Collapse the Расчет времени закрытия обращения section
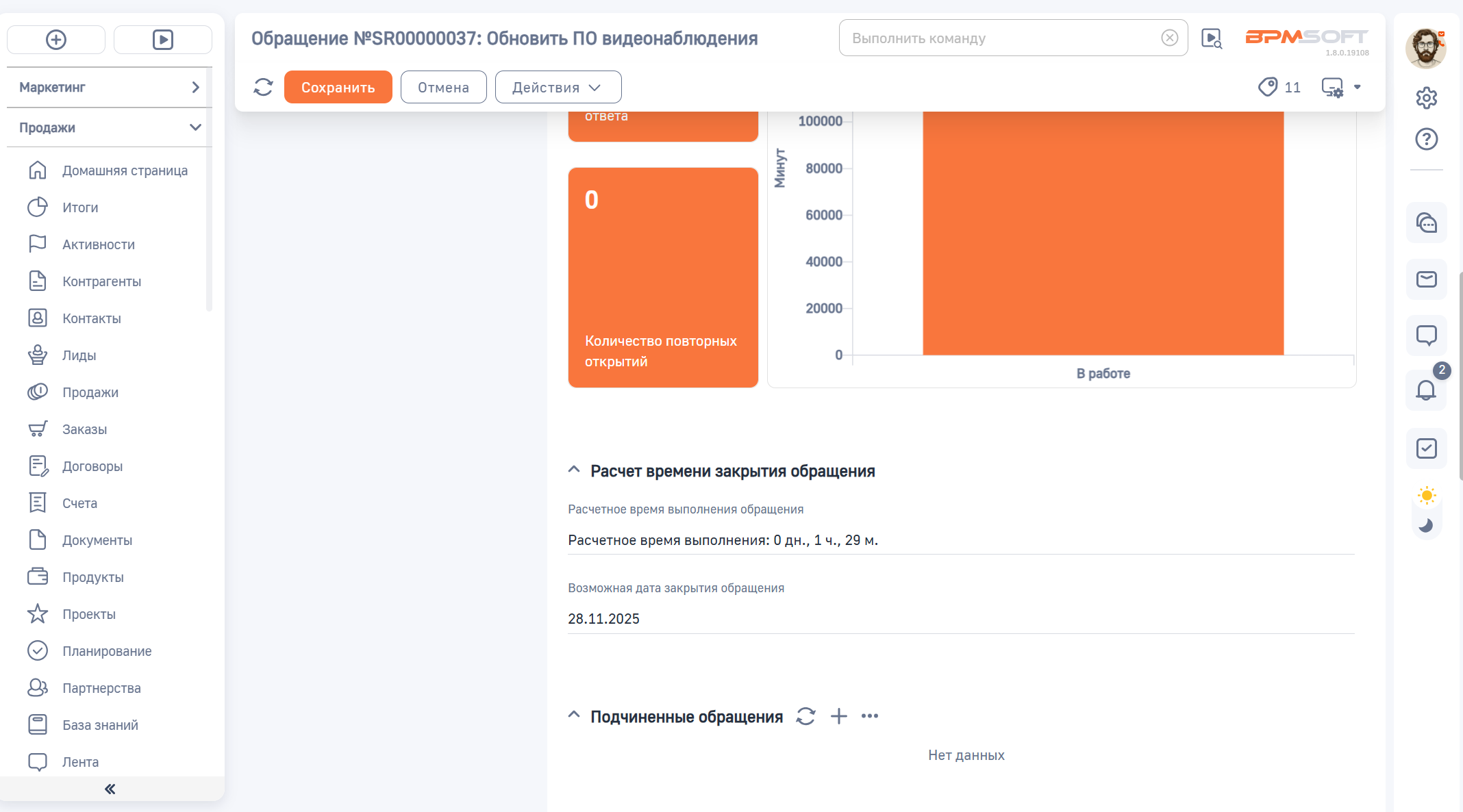1463x812 pixels. coord(574,470)
